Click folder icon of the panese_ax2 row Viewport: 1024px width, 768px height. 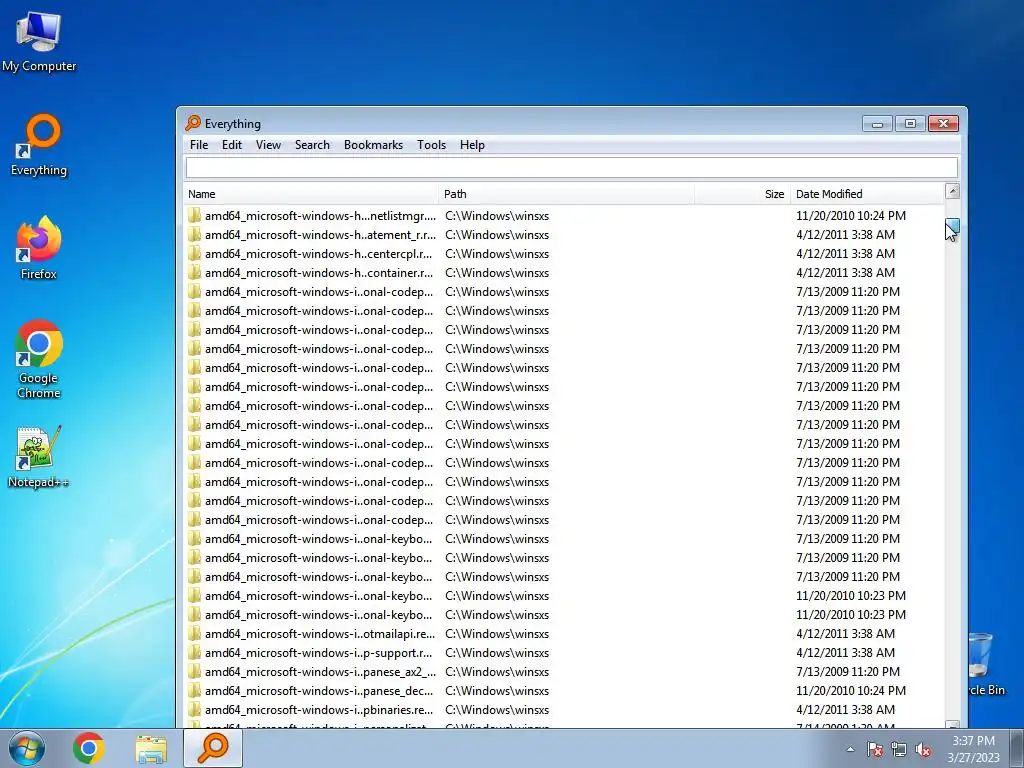[194, 671]
